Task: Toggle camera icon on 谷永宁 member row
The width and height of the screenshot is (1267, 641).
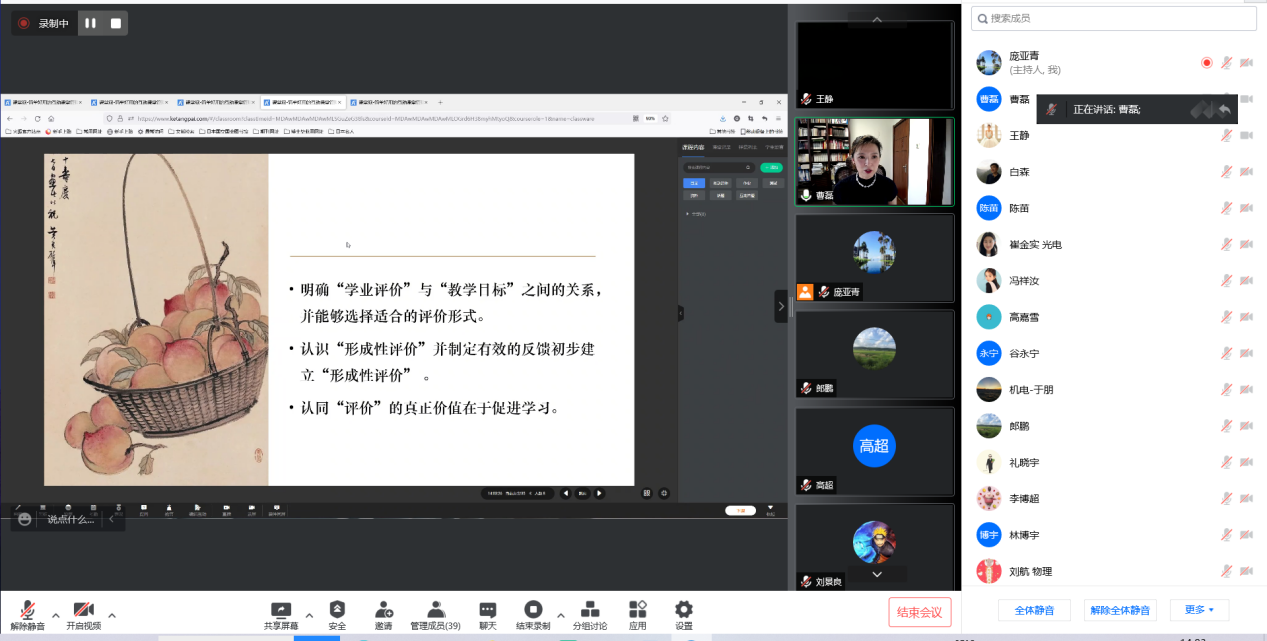Action: [x=1246, y=353]
